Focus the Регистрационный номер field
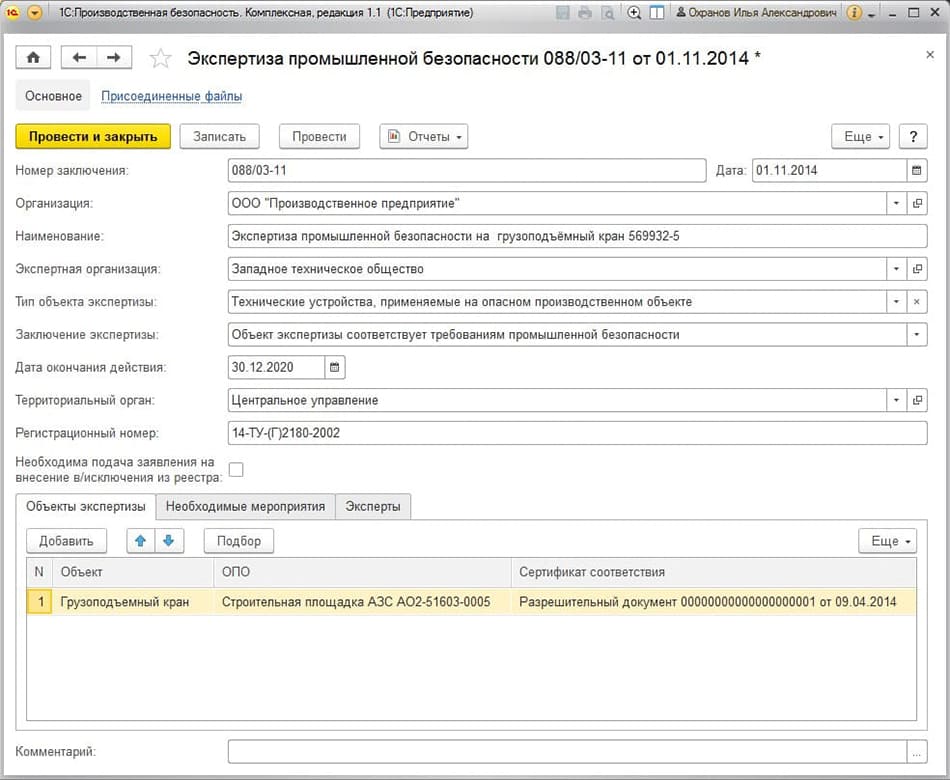 click(x=577, y=433)
